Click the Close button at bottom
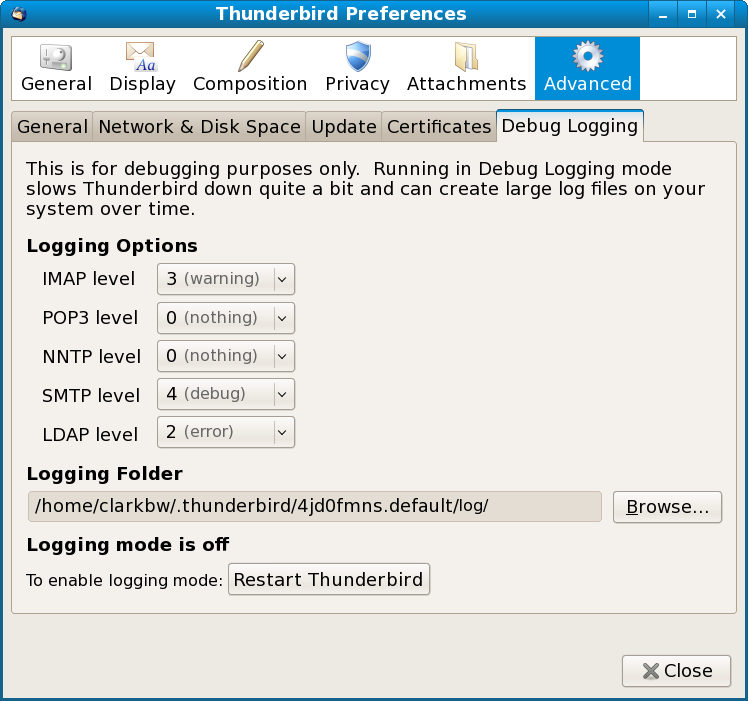Image resolution: width=748 pixels, height=701 pixels. pyautogui.click(x=676, y=671)
